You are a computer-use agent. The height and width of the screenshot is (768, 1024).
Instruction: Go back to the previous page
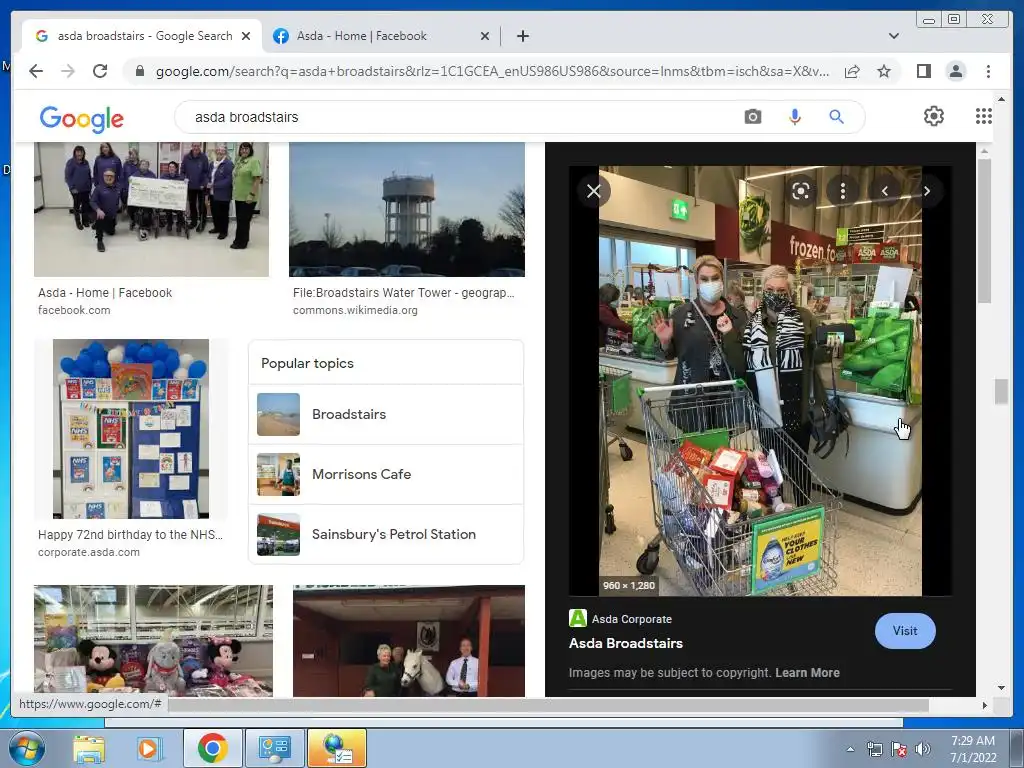pyautogui.click(x=36, y=71)
